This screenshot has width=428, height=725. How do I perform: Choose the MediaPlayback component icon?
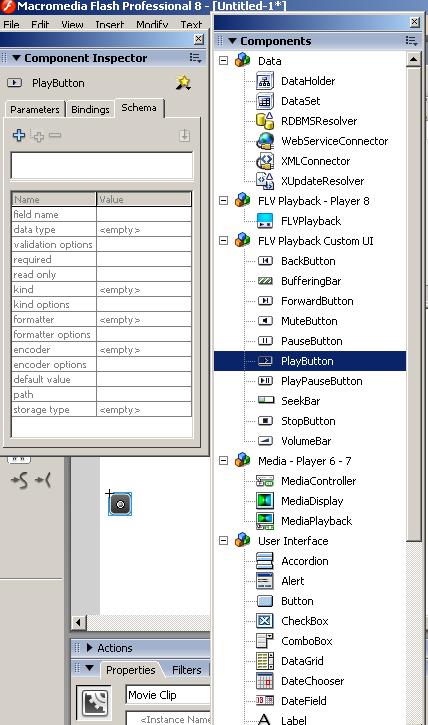pos(265,521)
